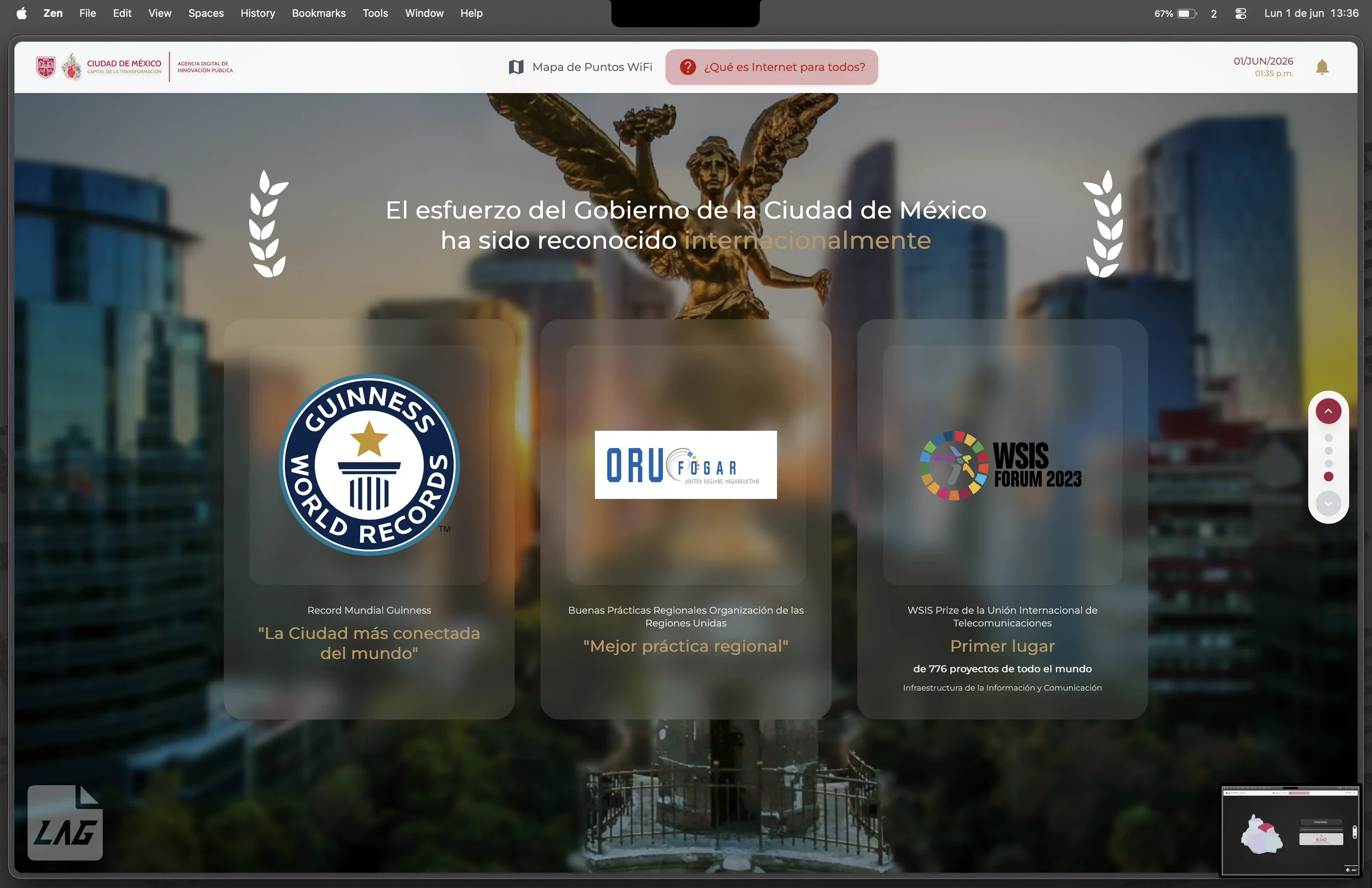Click the Agencia Digital de Innovación Pública logo
The width and height of the screenshot is (1372, 888).
click(205, 67)
